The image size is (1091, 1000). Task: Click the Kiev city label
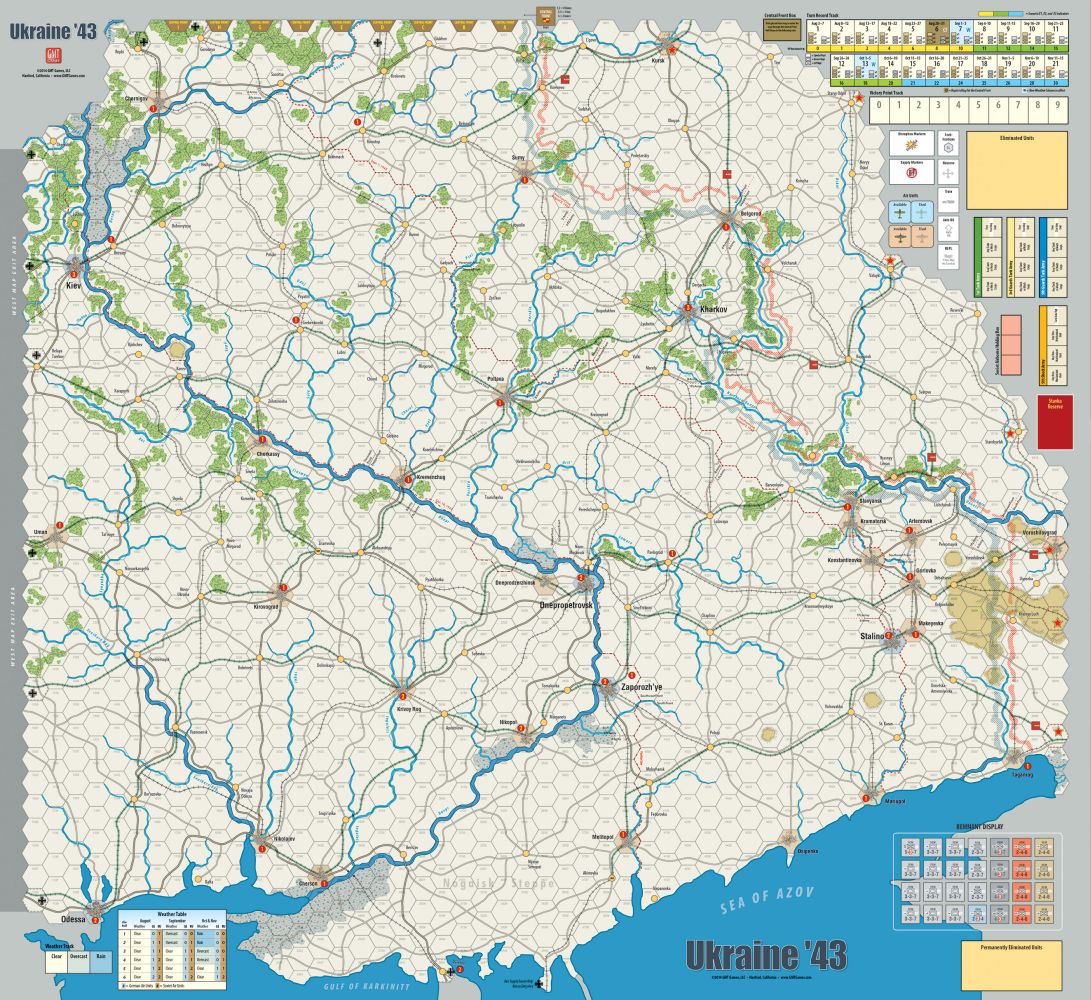click(x=74, y=285)
